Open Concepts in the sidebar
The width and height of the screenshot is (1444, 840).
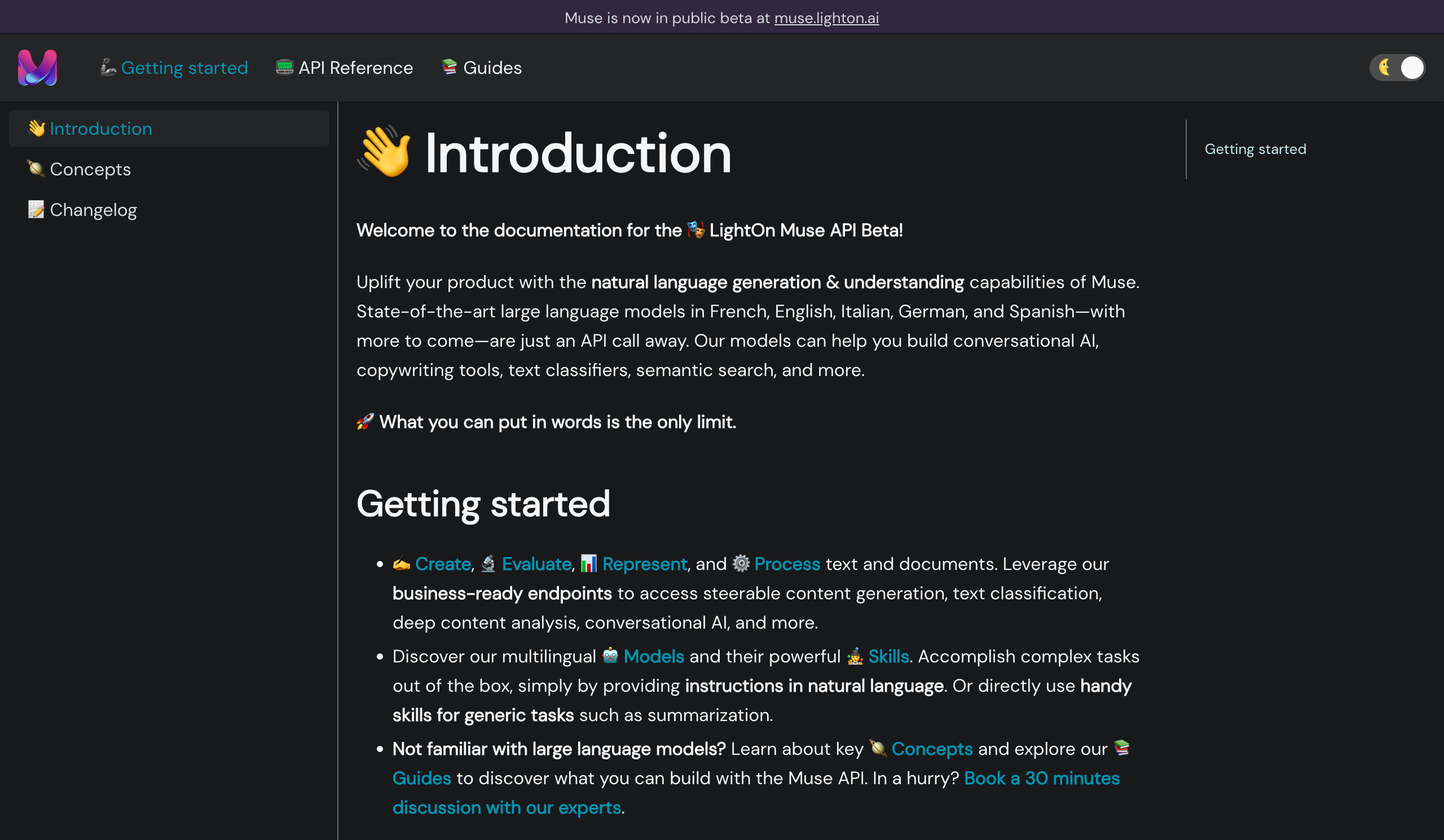point(90,170)
